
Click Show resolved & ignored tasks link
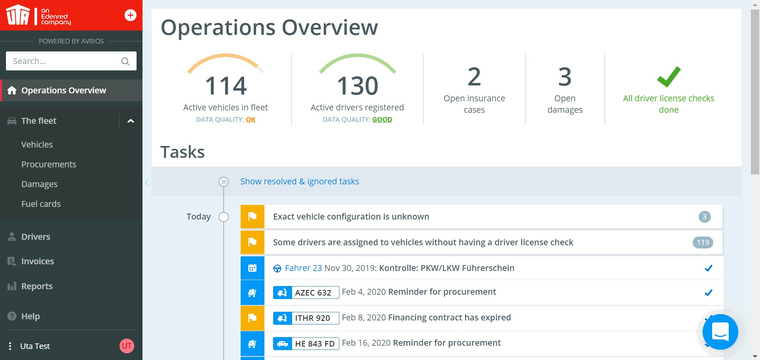pos(300,181)
